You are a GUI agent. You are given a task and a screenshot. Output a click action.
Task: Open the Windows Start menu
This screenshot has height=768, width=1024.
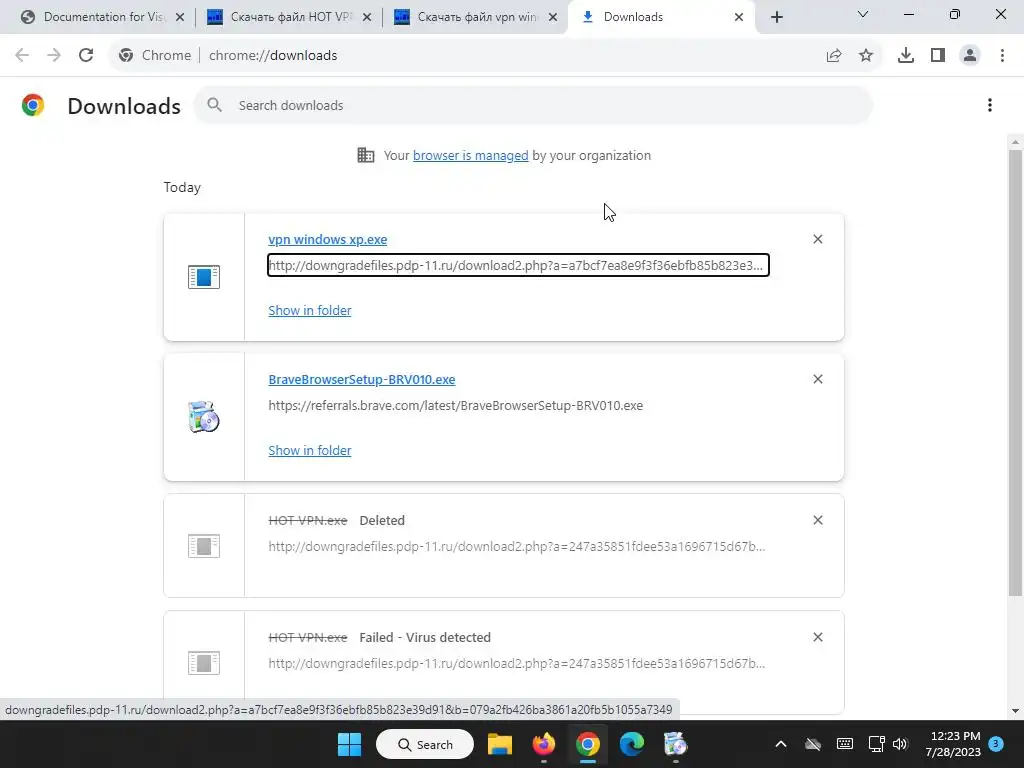[349, 744]
